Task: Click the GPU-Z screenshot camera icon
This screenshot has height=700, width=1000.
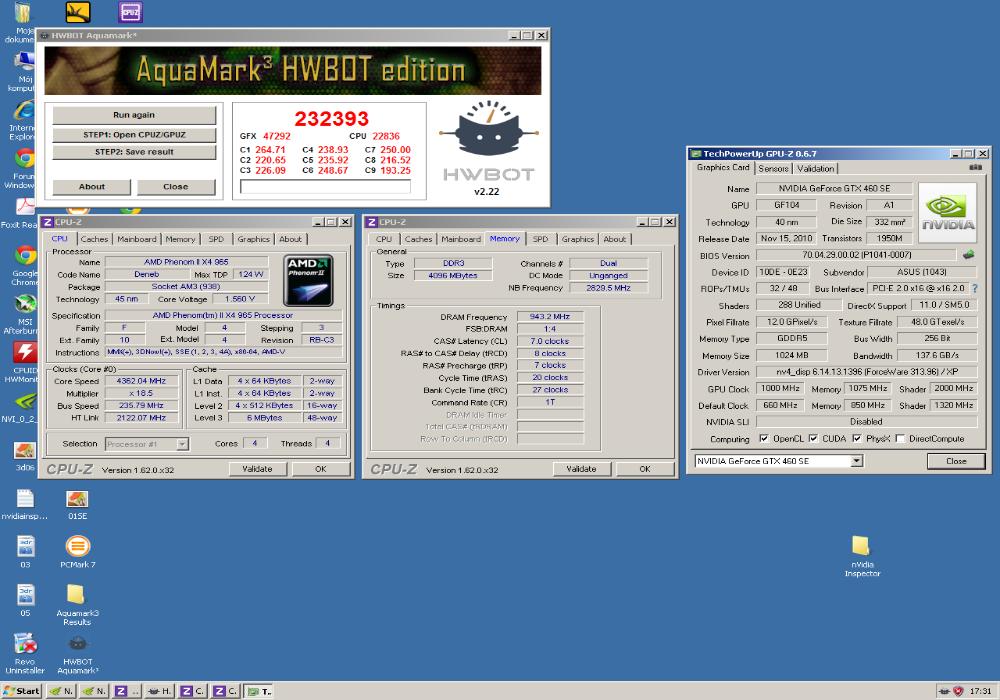Action: pyautogui.click(x=975, y=167)
